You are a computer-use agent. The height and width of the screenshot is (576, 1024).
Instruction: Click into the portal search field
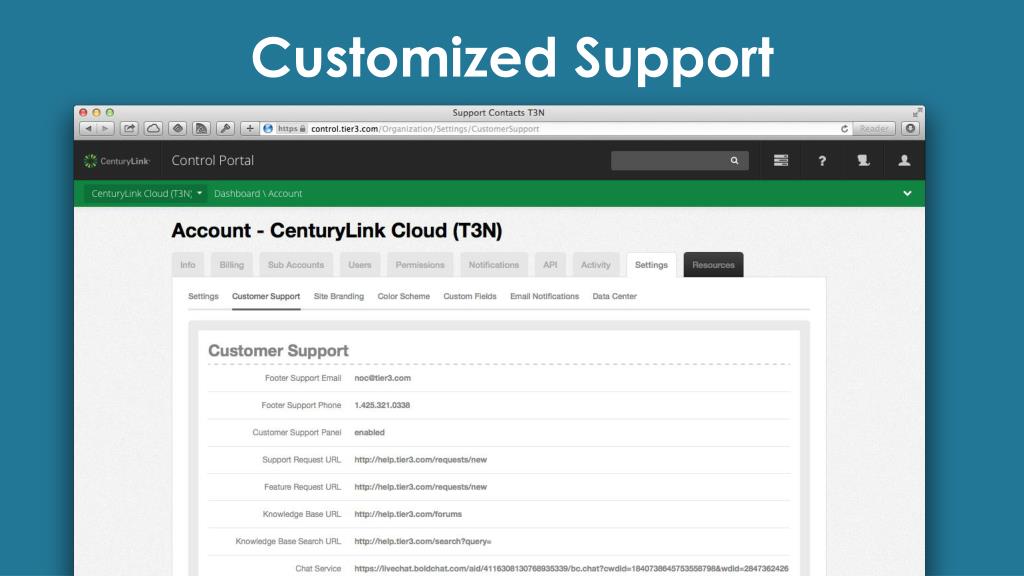(x=670, y=161)
